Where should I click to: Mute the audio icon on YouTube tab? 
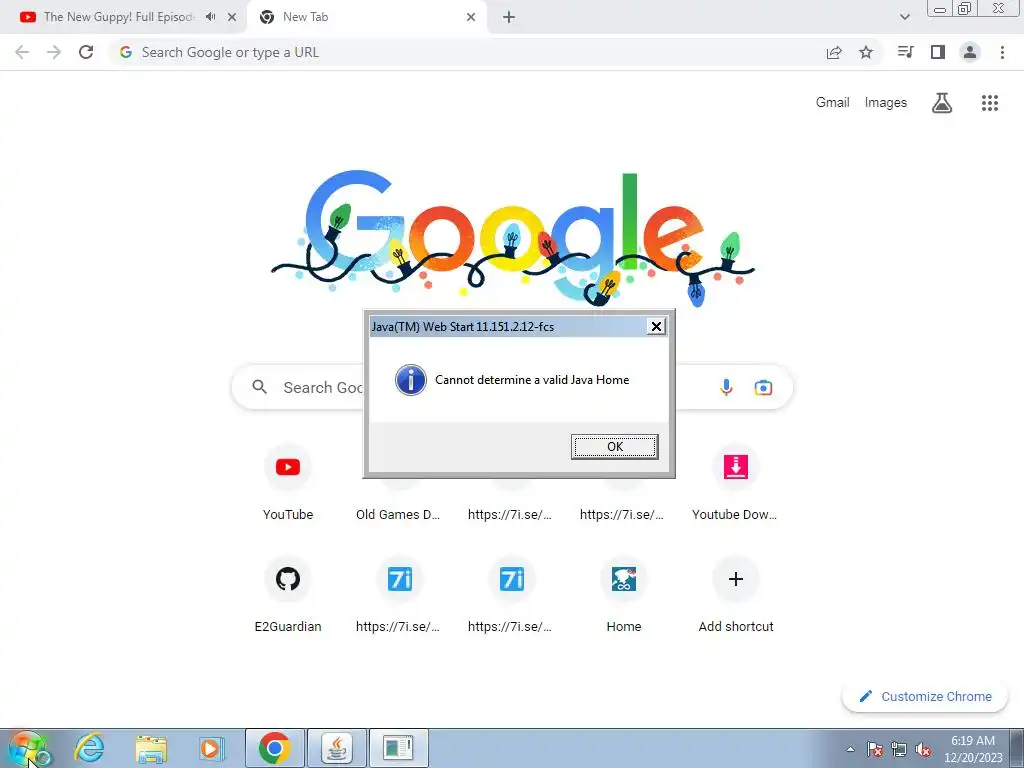point(210,17)
